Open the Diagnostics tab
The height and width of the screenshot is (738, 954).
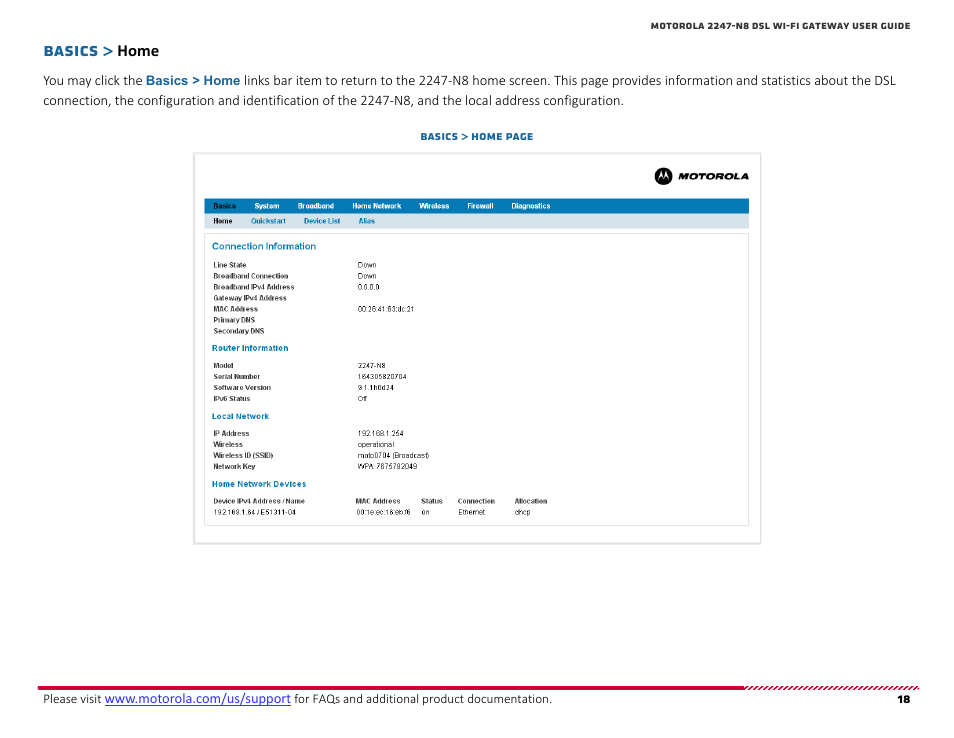coord(531,206)
